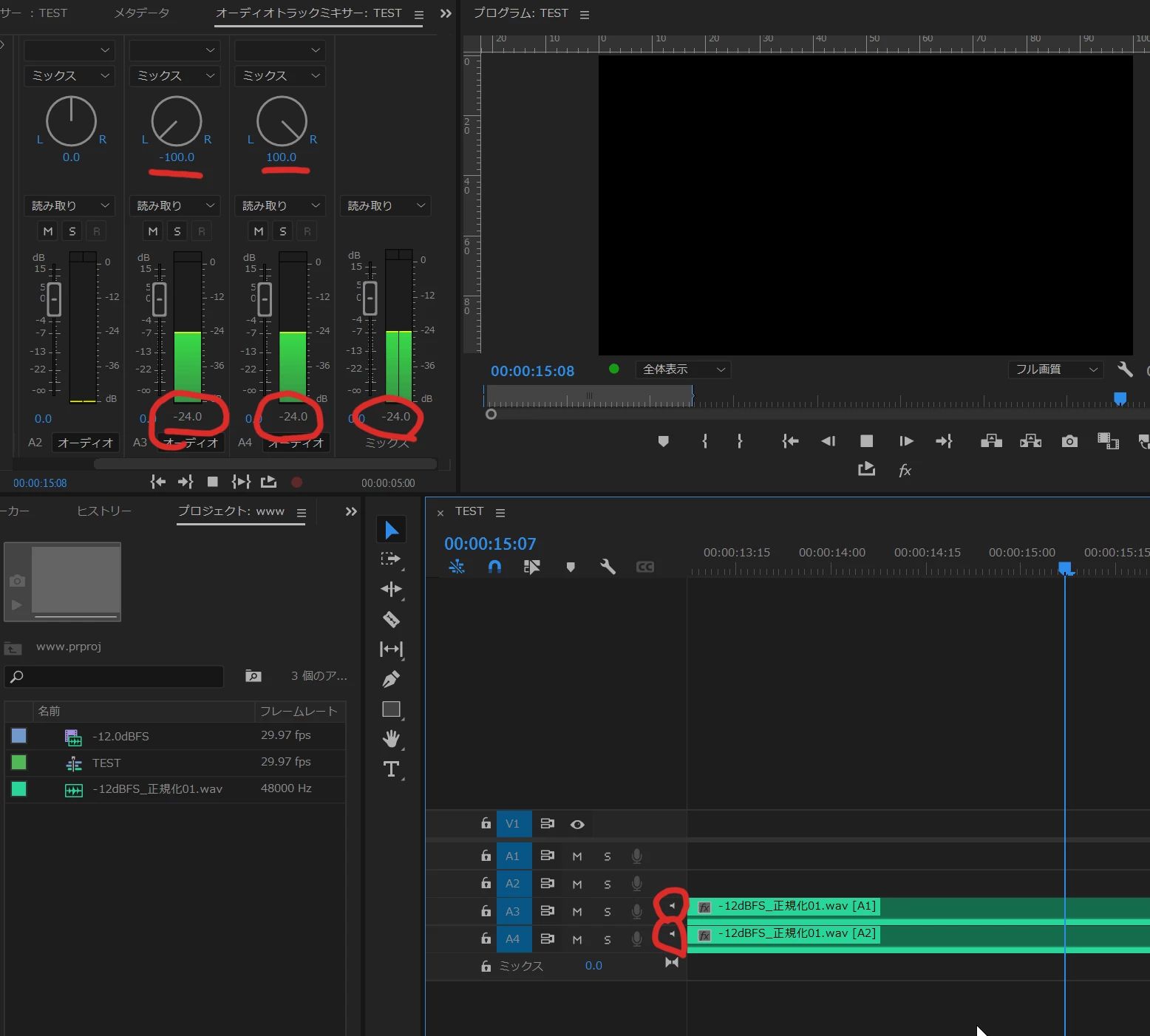Image resolution: width=1150 pixels, height=1036 pixels.
Task: Open Program monitor settings wrench
Action: [1125, 369]
